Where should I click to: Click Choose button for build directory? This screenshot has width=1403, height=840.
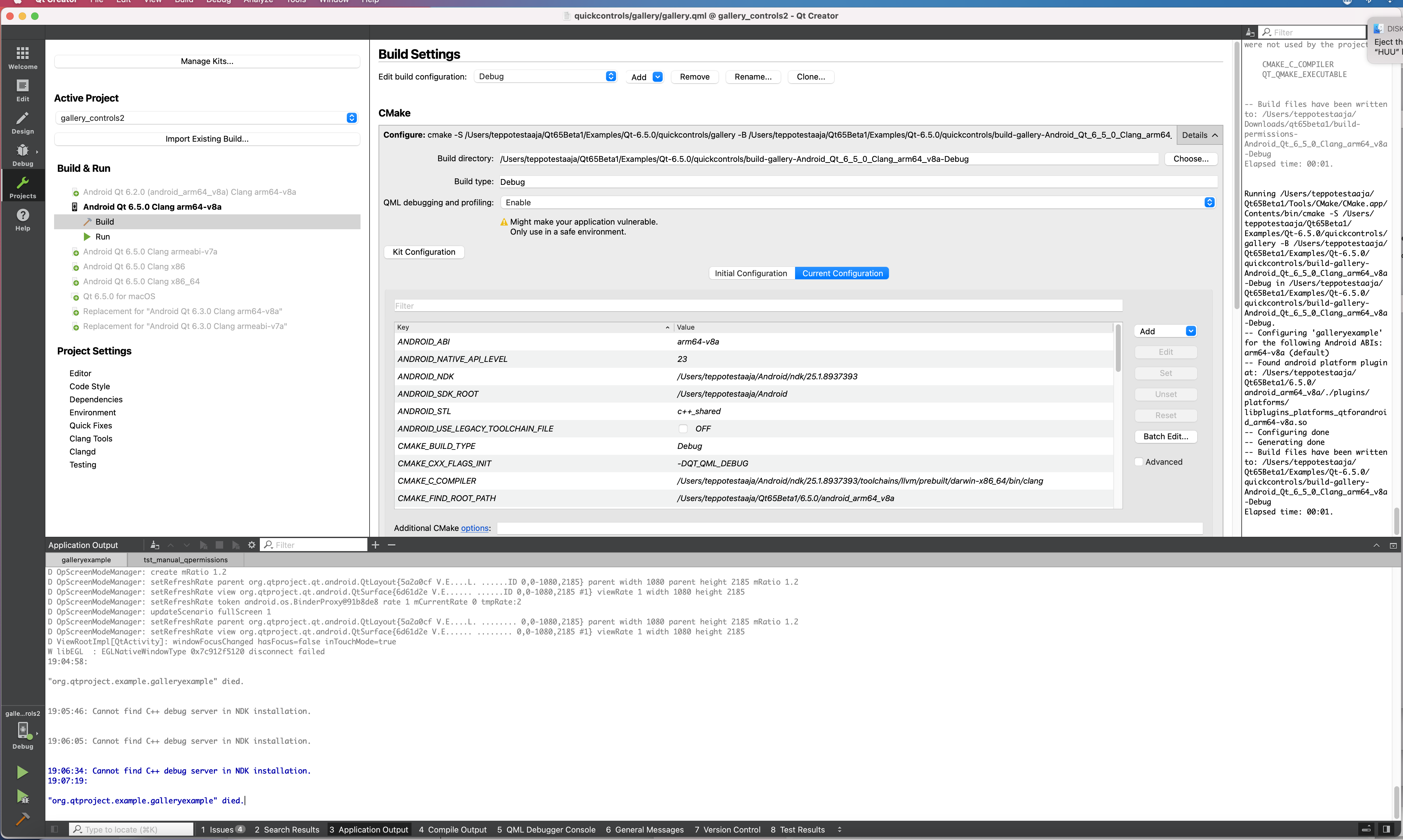pos(1191,159)
